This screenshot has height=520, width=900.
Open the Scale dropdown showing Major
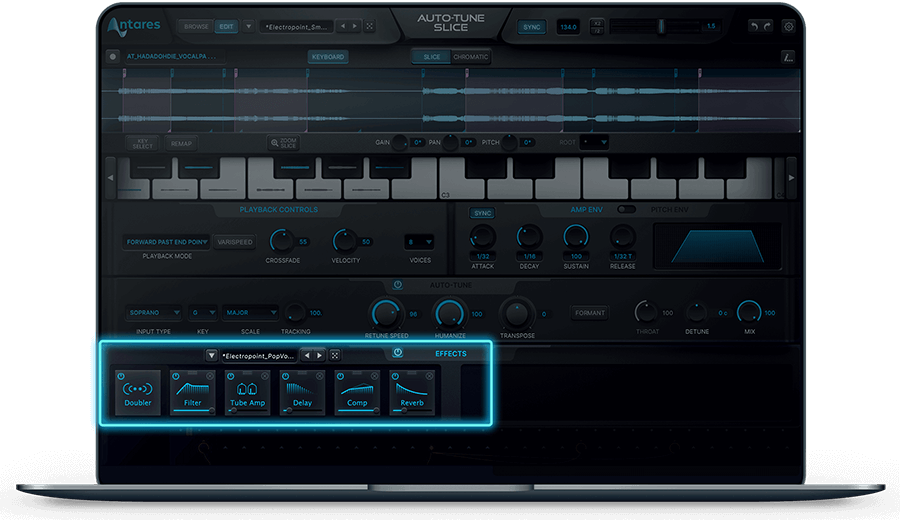pyautogui.click(x=250, y=313)
